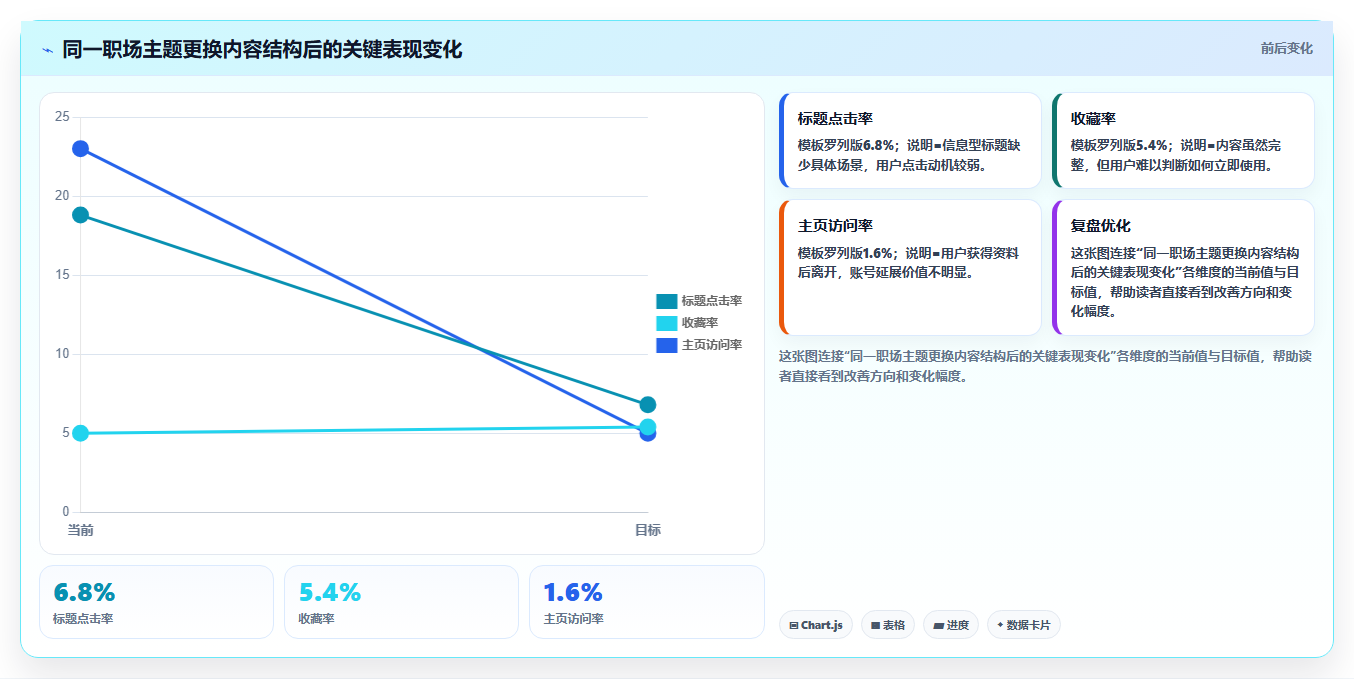Open the 6.8% 标题点击率 stat card

[156, 602]
